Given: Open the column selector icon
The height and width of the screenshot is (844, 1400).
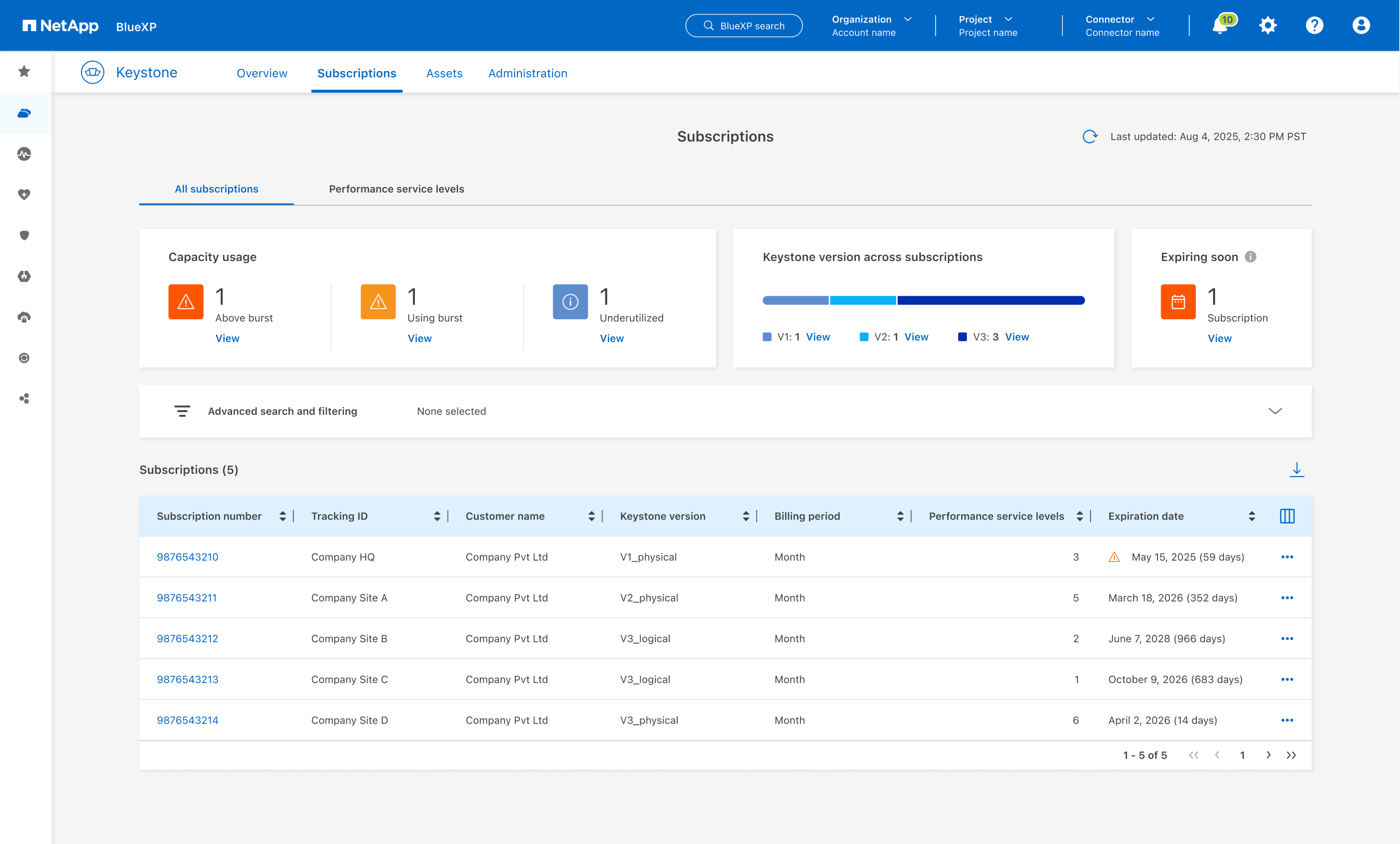Looking at the screenshot, I should 1287,516.
